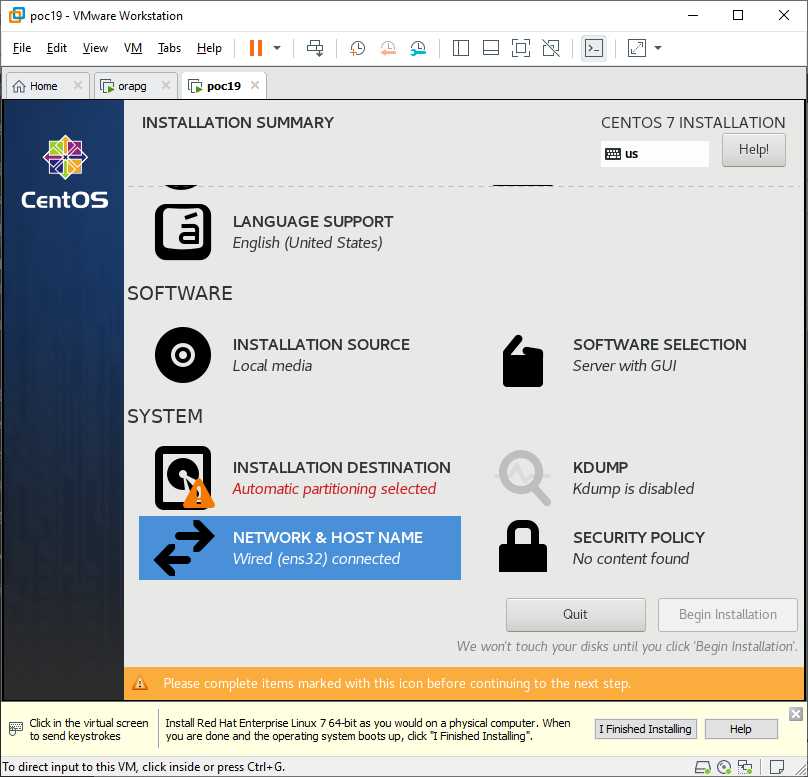Image resolution: width=808 pixels, height=777 pixels.
Task: Click Automatic partitioning selected warning text
Action: click(334, 489)
